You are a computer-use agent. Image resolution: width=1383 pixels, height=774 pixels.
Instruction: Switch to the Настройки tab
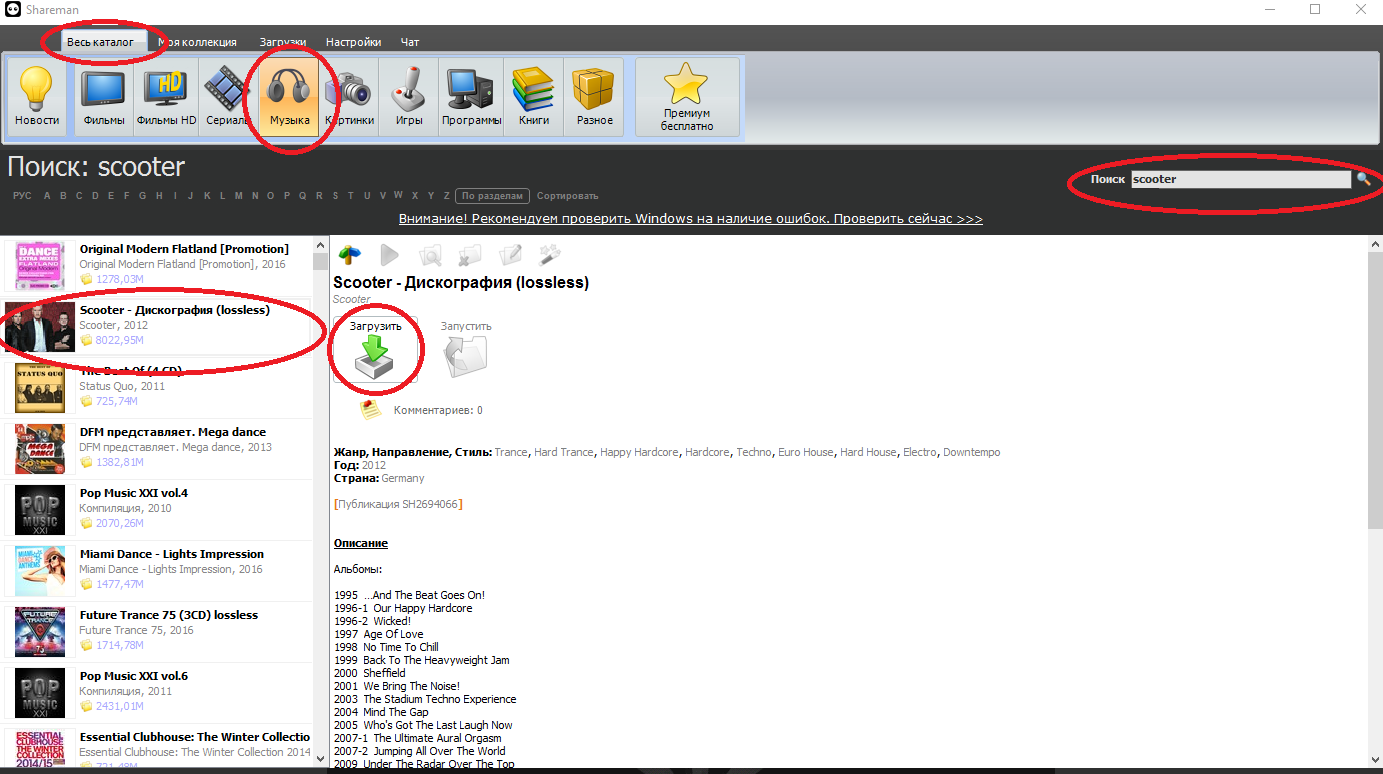tap(353, 42)
